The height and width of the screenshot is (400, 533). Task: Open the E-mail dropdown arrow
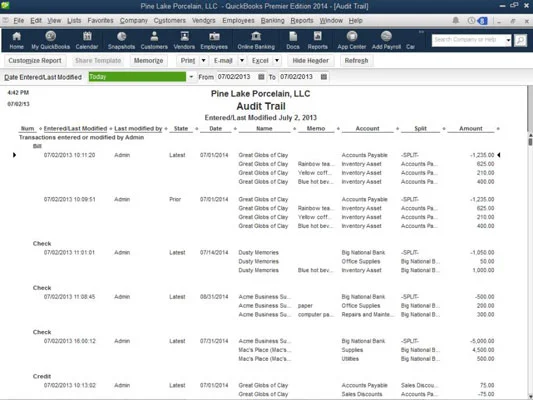tap(242, 60)
